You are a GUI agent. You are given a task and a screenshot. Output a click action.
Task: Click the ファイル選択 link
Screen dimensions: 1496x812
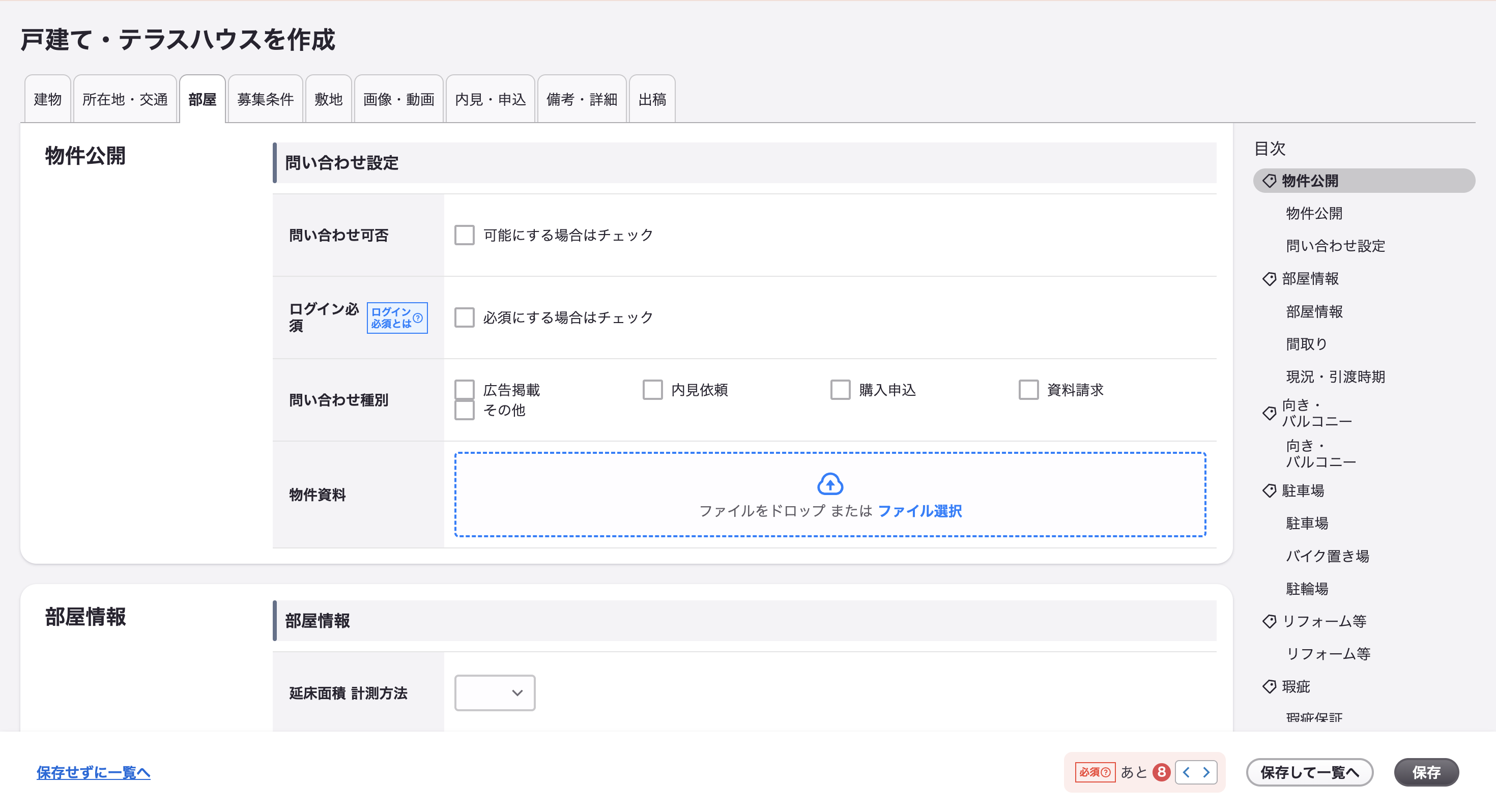(920, 510)
